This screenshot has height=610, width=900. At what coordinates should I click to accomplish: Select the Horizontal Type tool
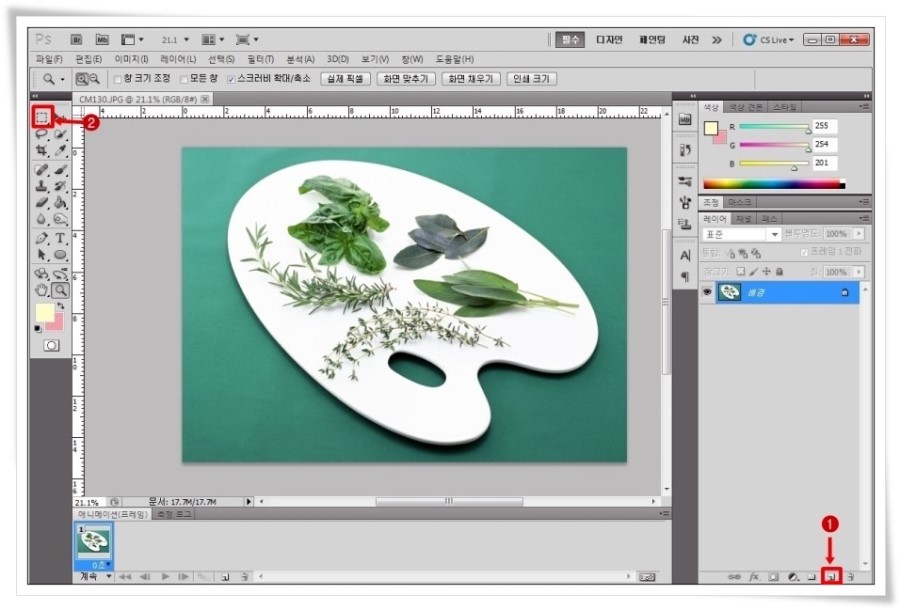[60, 238]
